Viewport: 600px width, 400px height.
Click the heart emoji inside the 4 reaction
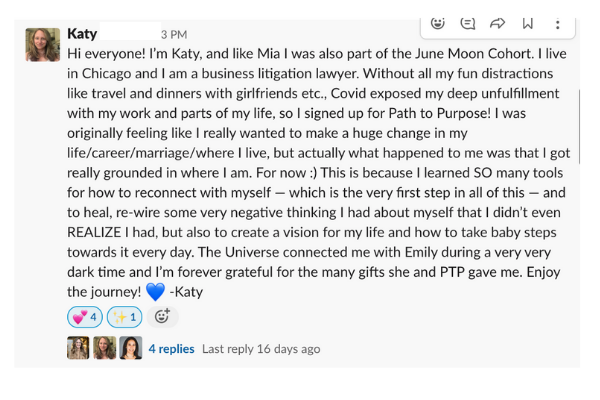[x=77, y=317]
